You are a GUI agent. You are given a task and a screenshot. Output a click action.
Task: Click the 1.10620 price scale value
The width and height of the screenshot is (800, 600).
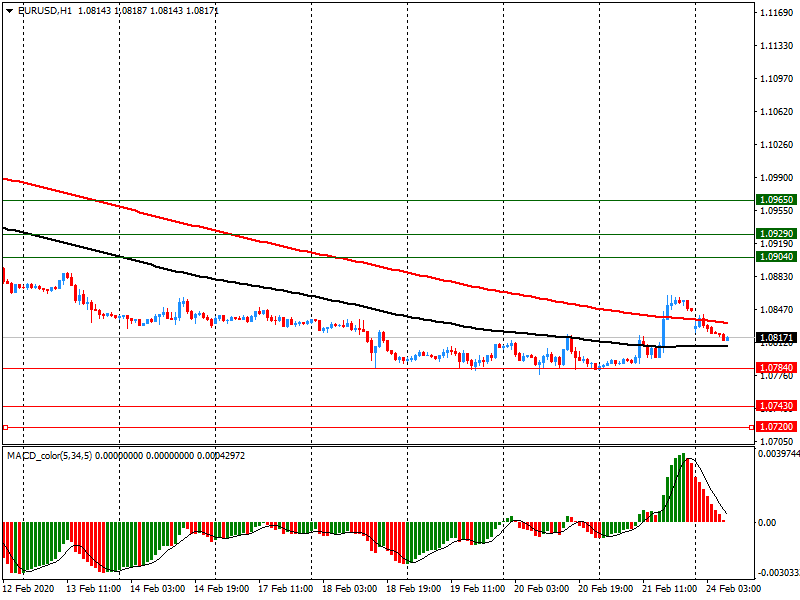[777, 112]
